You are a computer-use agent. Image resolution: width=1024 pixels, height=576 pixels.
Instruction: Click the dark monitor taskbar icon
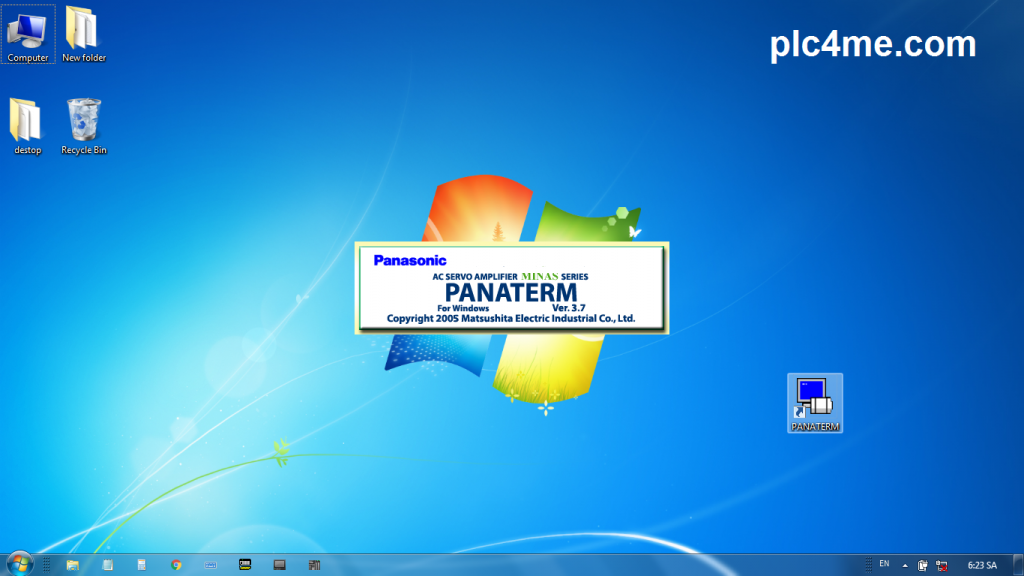[279, 565]
